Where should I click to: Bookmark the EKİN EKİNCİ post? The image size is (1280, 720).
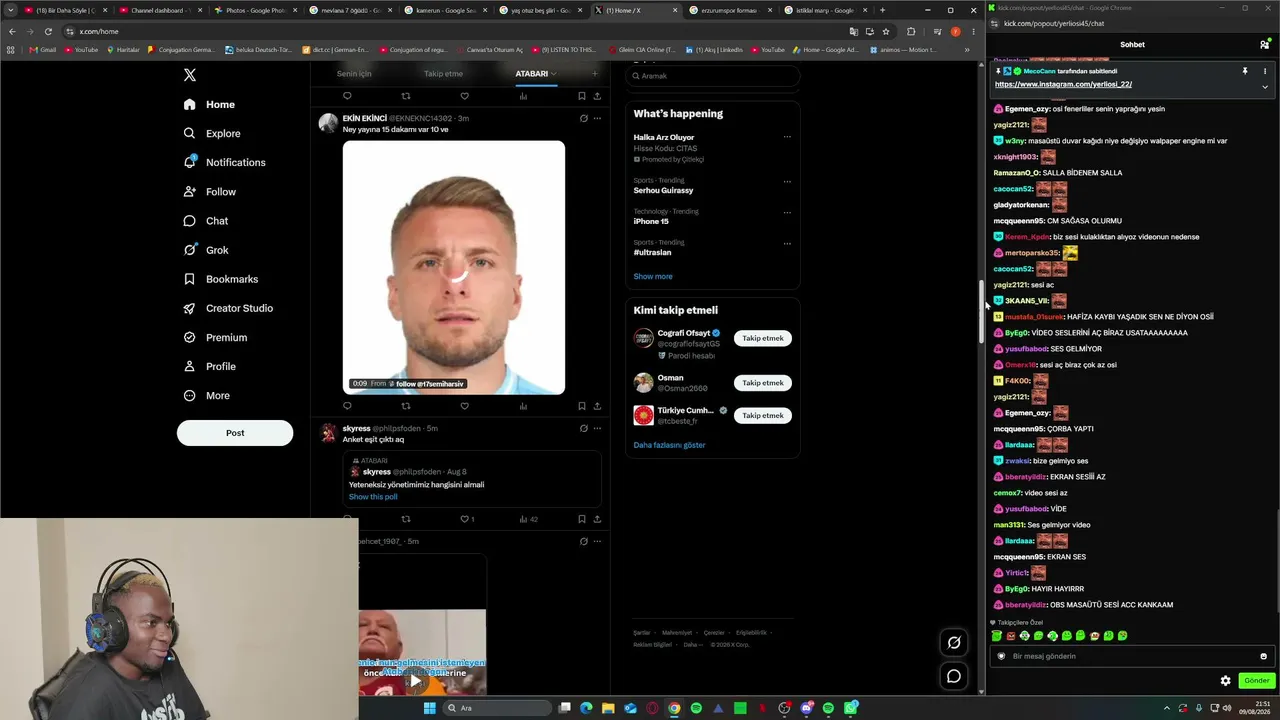tap(581, 406)
